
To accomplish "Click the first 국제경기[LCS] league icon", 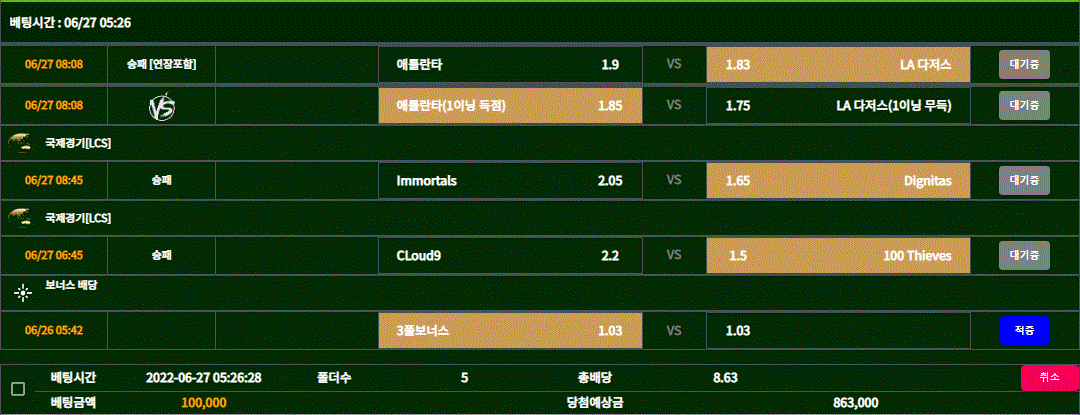I will [x=19, y=142].
